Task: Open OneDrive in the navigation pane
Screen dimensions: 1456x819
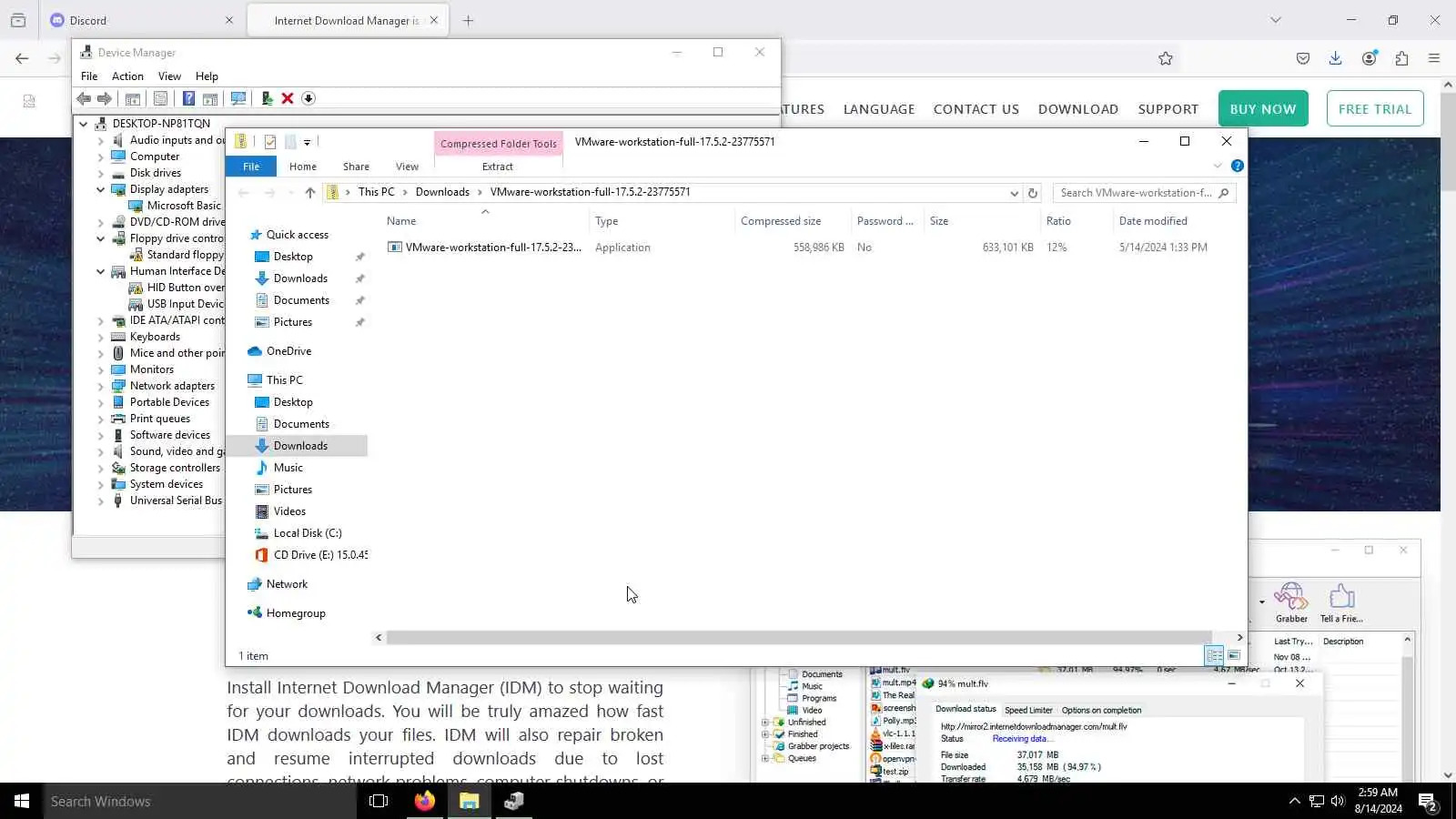Action: tap(288, 351)
